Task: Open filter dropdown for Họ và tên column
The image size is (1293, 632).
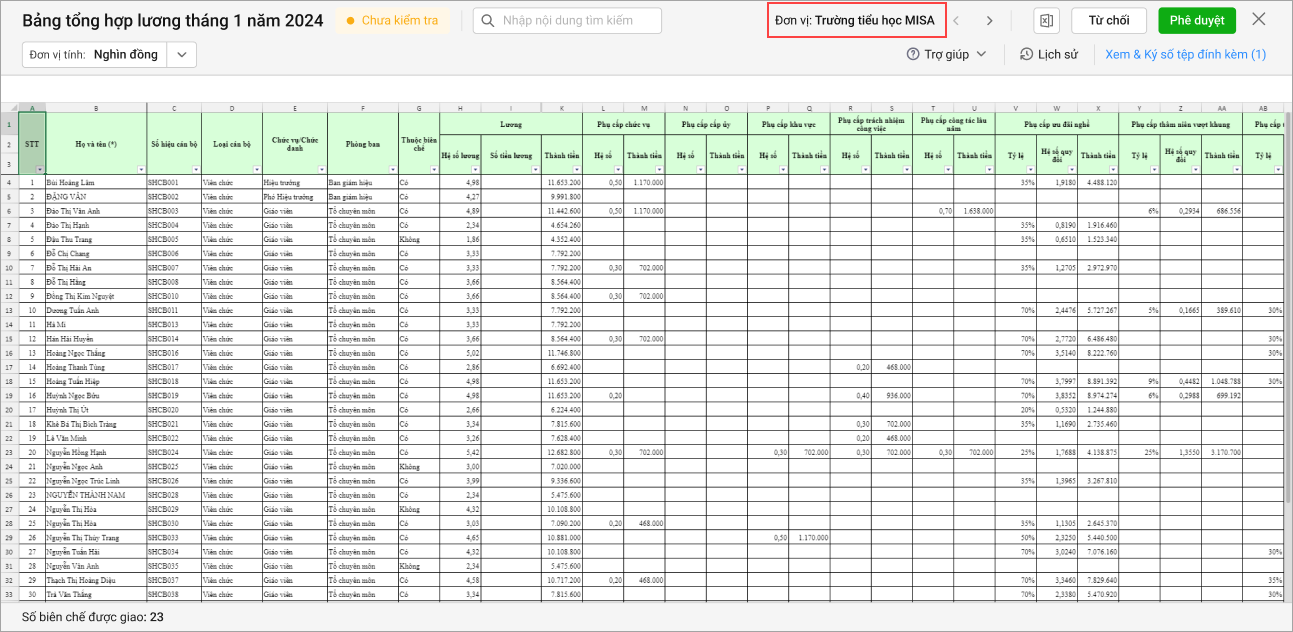Action: point(141,170)
